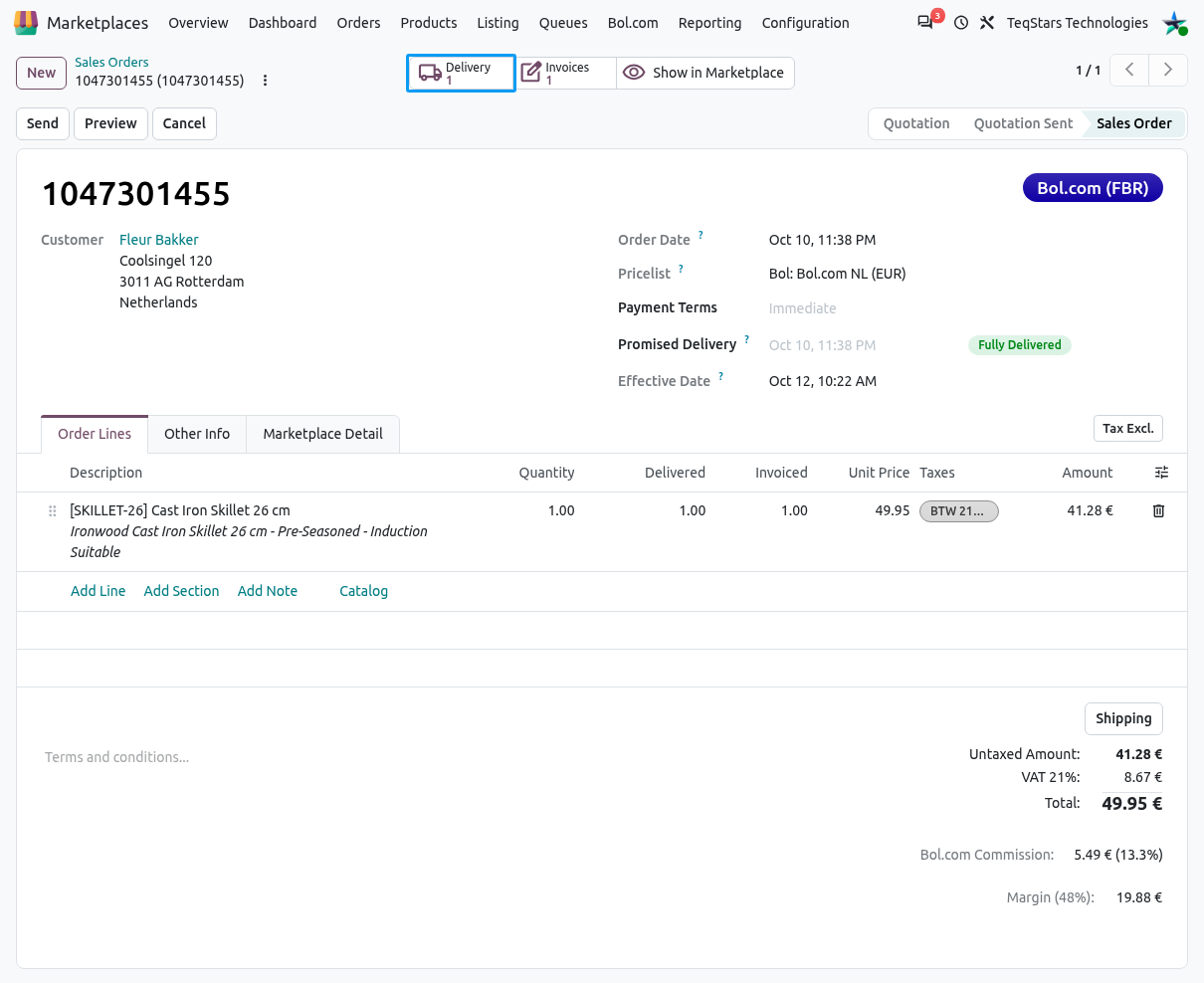This screenshot has width=1204, height=983.
Task: Click the Fully Delivered status badge
Action: [1020, 345]
